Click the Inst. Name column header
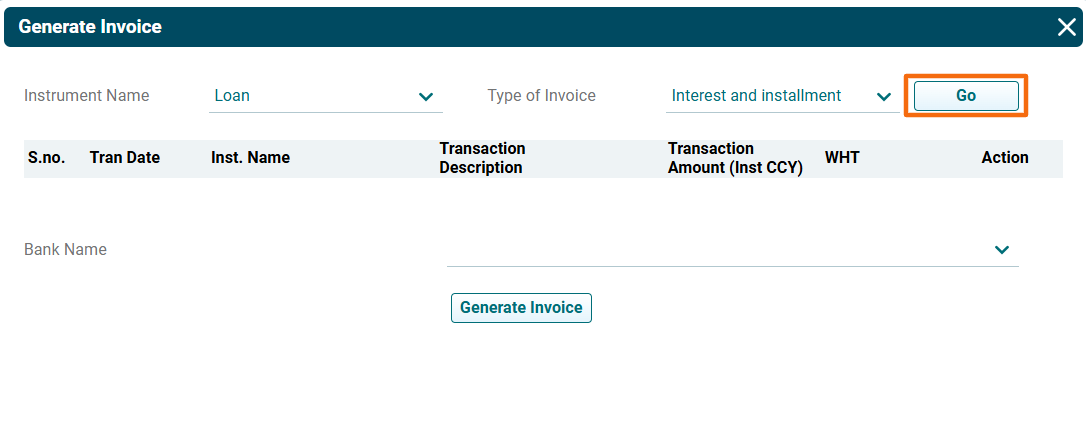 [250, 158]
